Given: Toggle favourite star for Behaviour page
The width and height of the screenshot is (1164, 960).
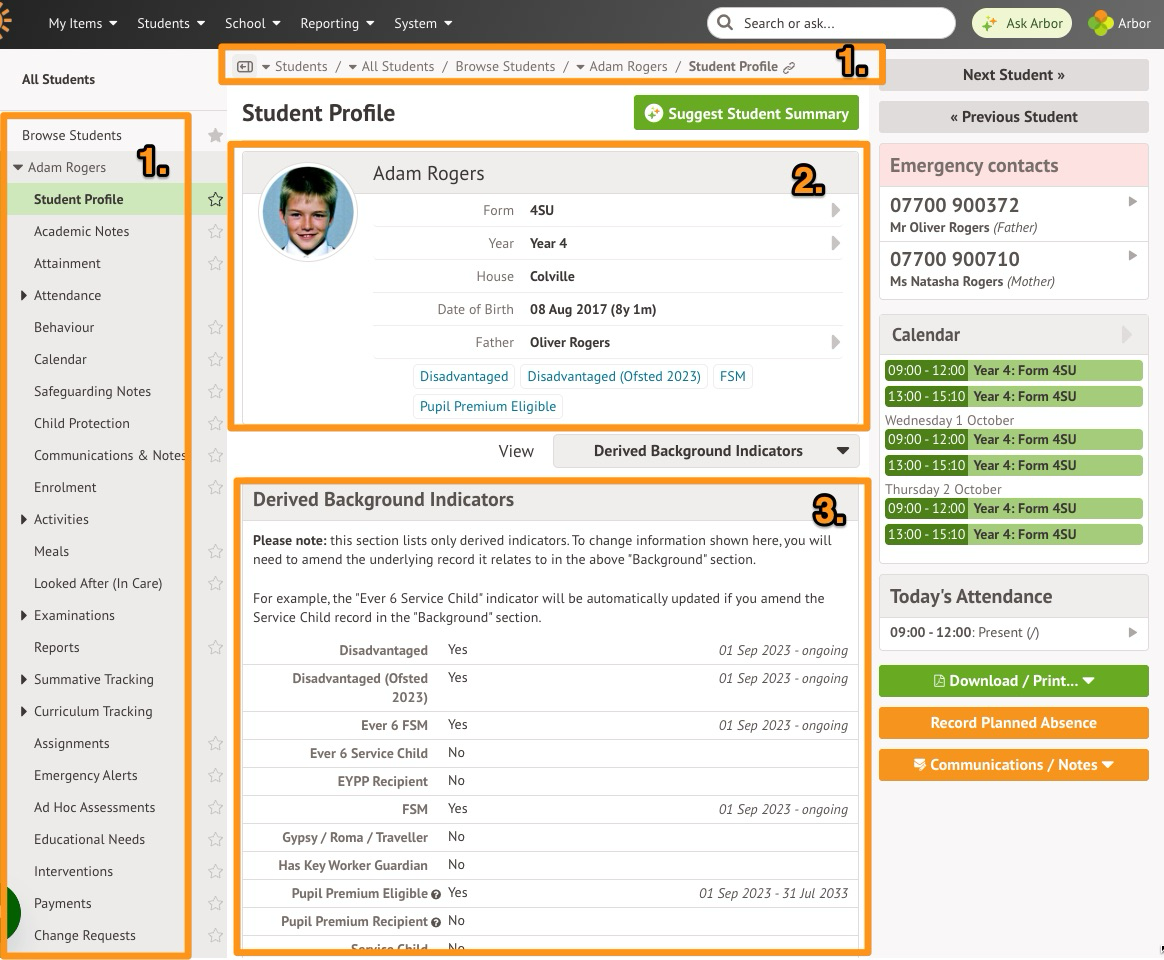Looking at the screenshot, I should [x=214, y=327].
